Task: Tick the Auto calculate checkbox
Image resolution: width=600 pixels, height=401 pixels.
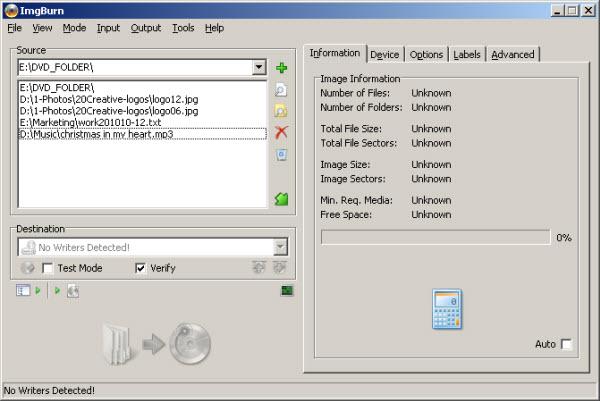Action: point(566,344)
